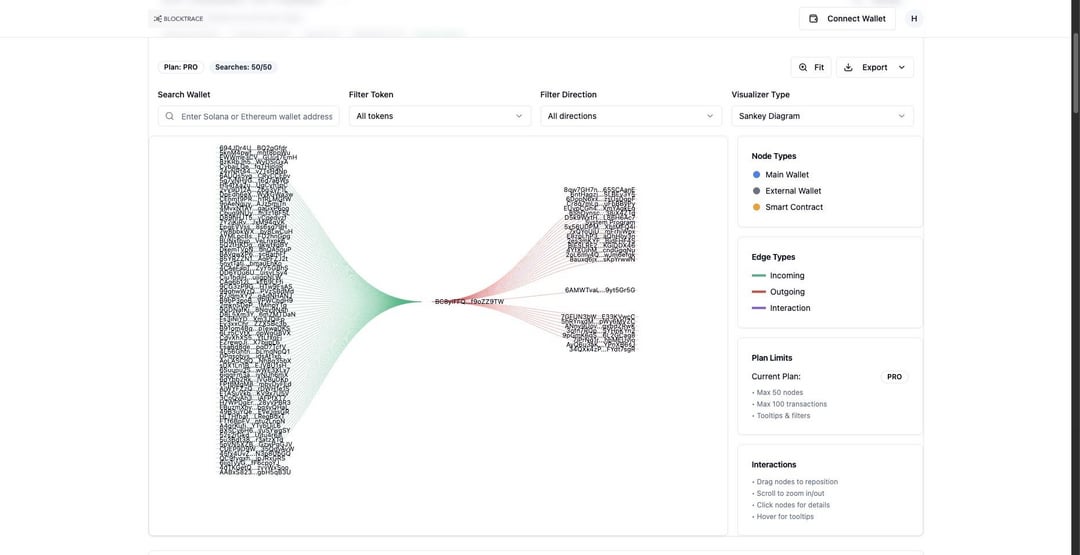
Task: Click the BlockTrace logo icon
Action: 158,19
